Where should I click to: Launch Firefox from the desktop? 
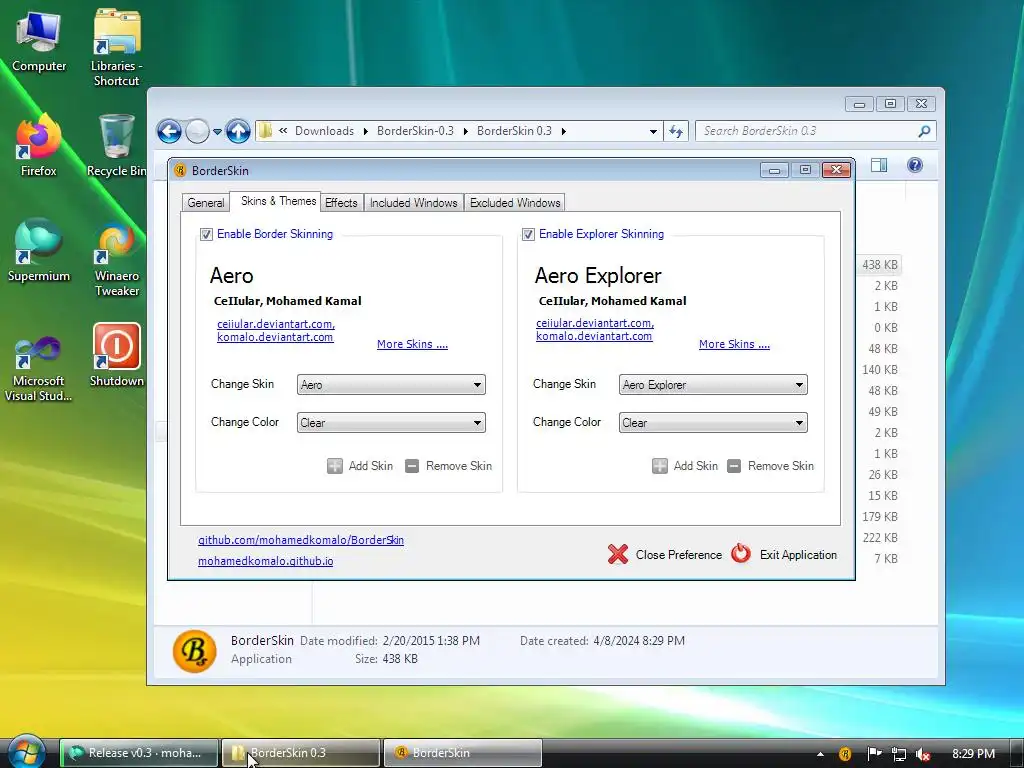pyautogui.click(x=39, y=146)
